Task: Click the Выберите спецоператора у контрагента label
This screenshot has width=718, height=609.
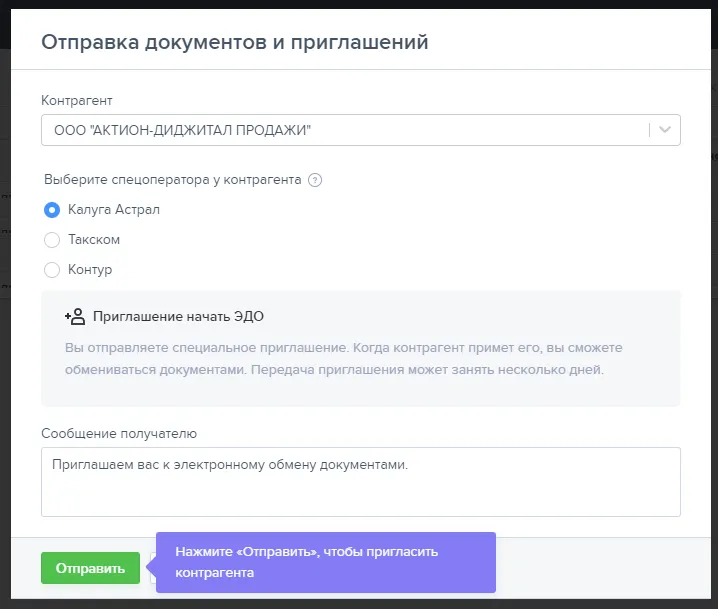Action: click(172, 179)
